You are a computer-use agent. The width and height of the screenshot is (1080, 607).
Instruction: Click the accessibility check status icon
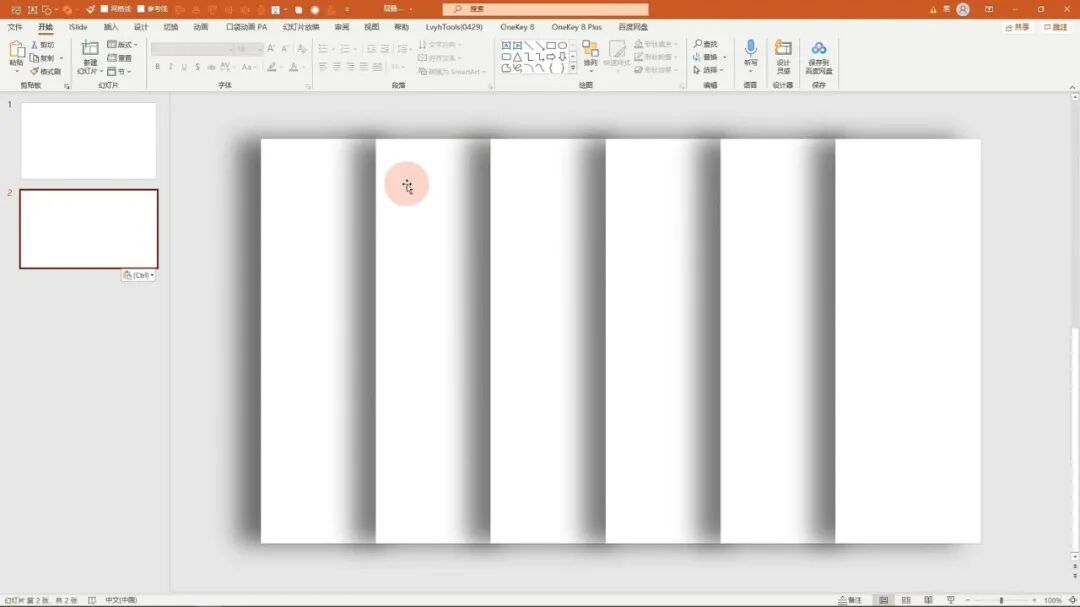[92, 600]
